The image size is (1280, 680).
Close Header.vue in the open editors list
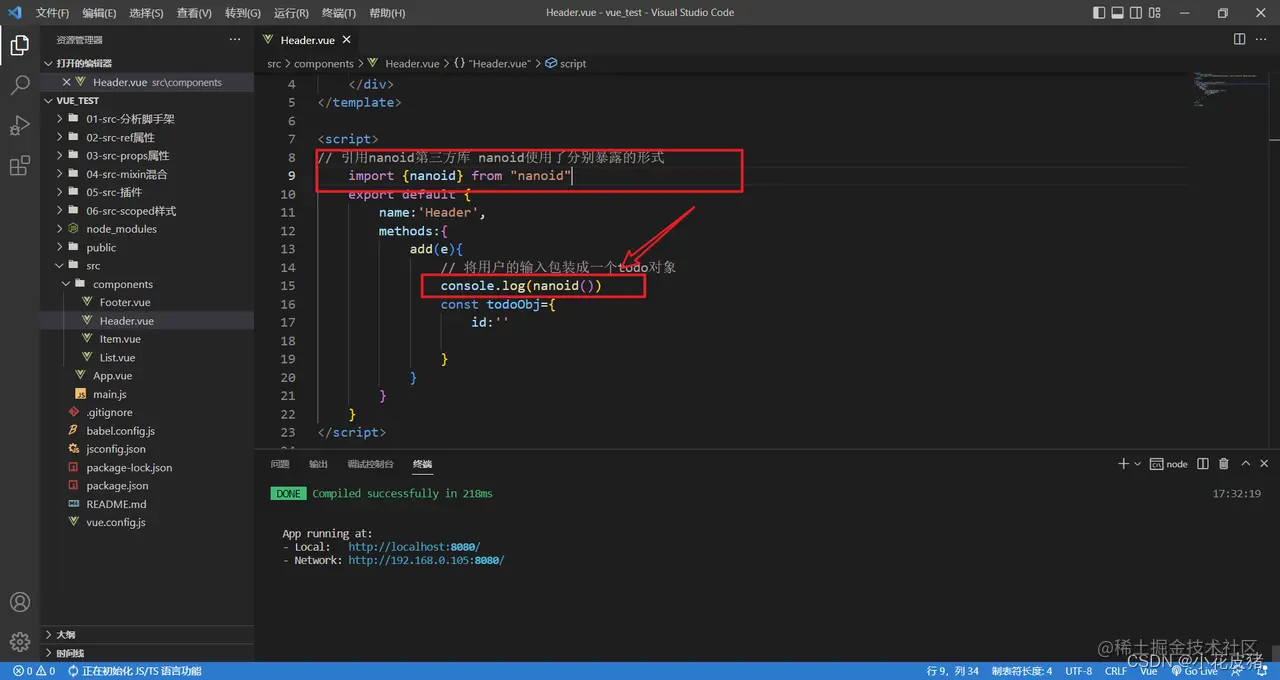67,82
